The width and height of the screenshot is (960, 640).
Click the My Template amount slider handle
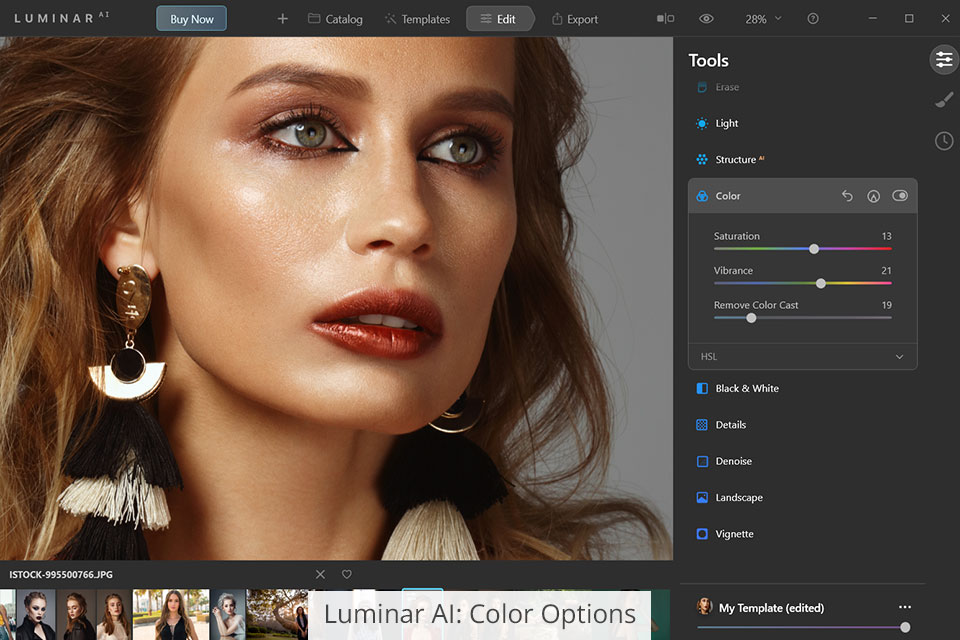click(x=905, y=627)
